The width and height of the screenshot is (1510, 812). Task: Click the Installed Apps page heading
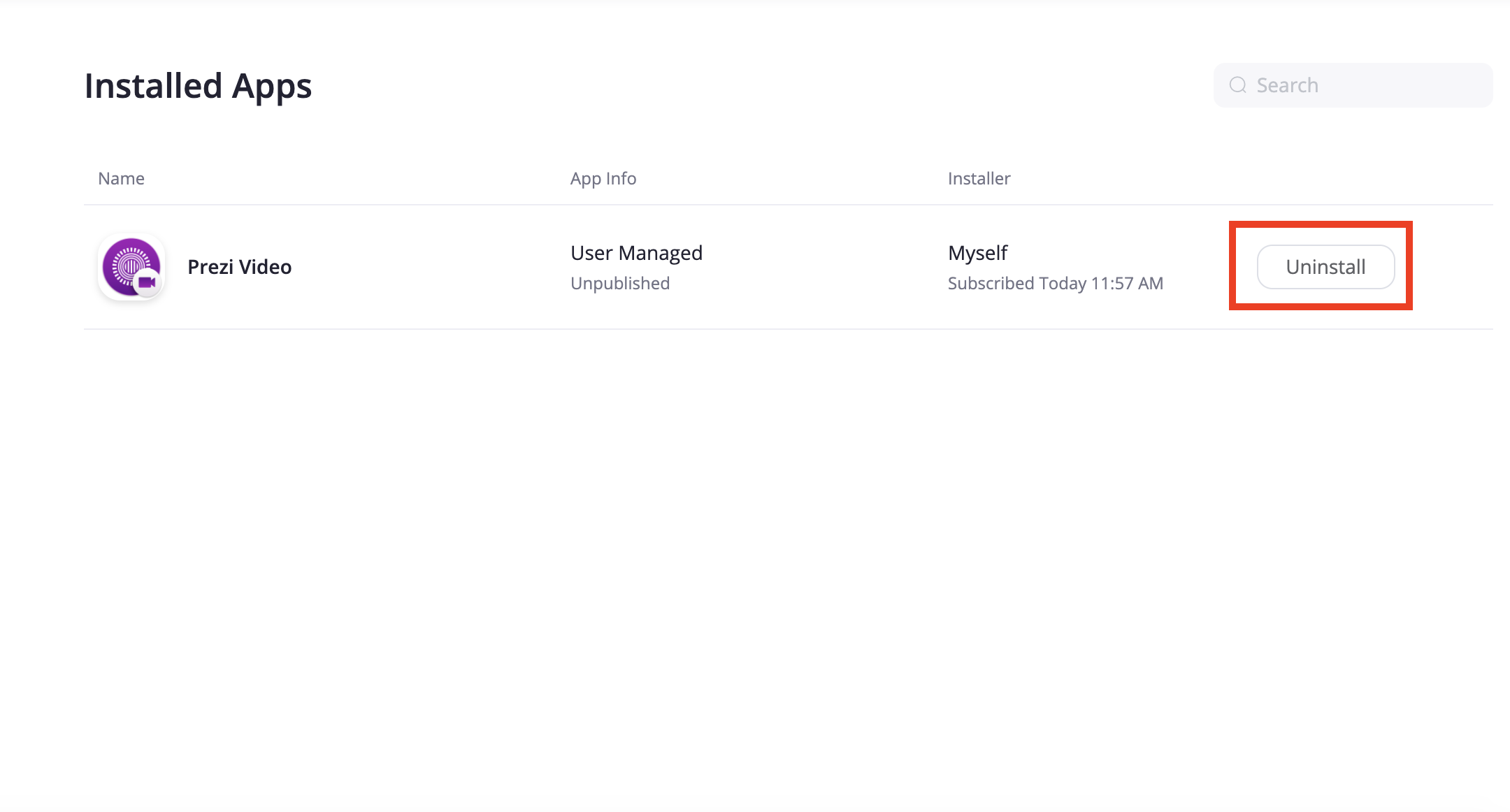198,87
